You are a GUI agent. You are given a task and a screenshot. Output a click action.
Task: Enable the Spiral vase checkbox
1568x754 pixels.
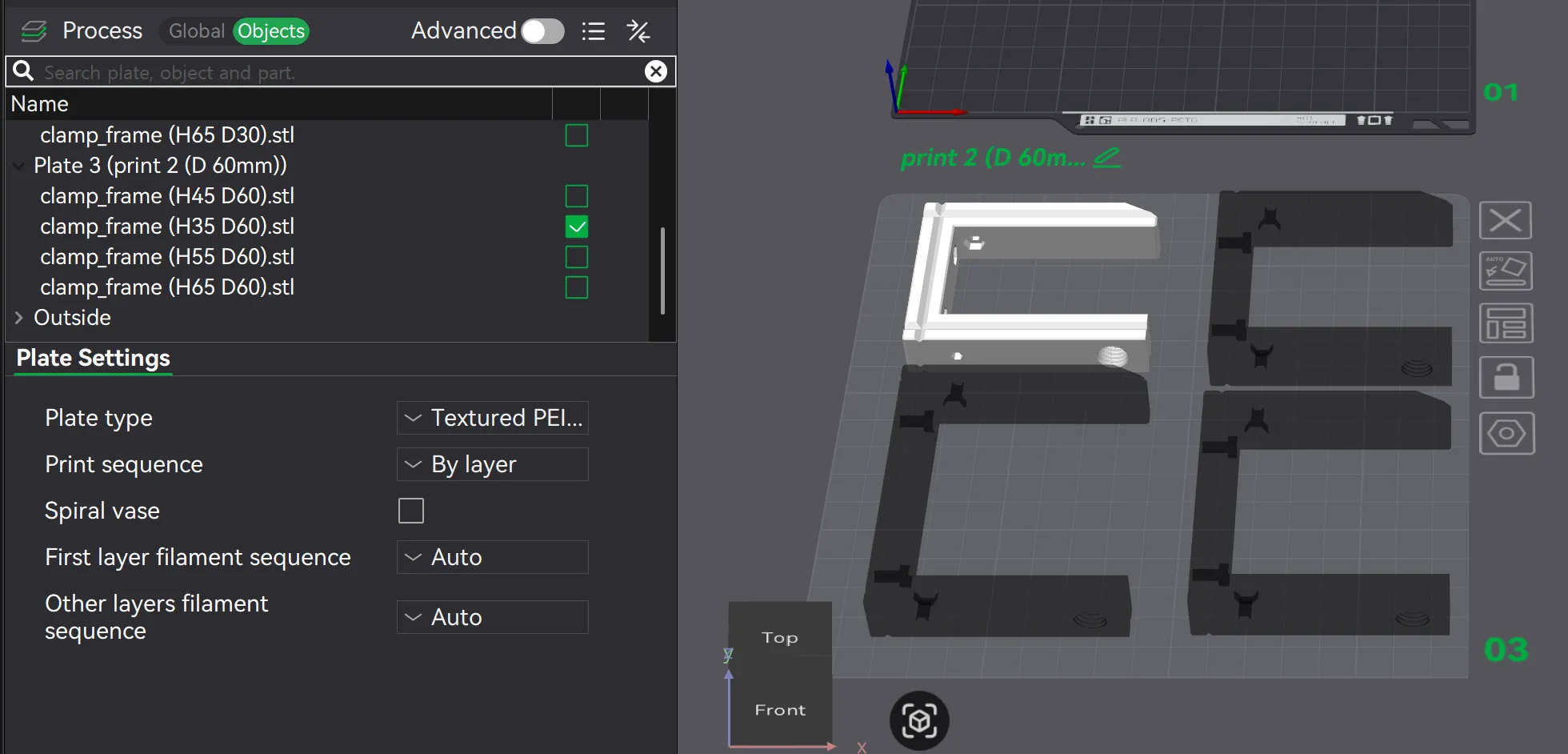(411, 511)
